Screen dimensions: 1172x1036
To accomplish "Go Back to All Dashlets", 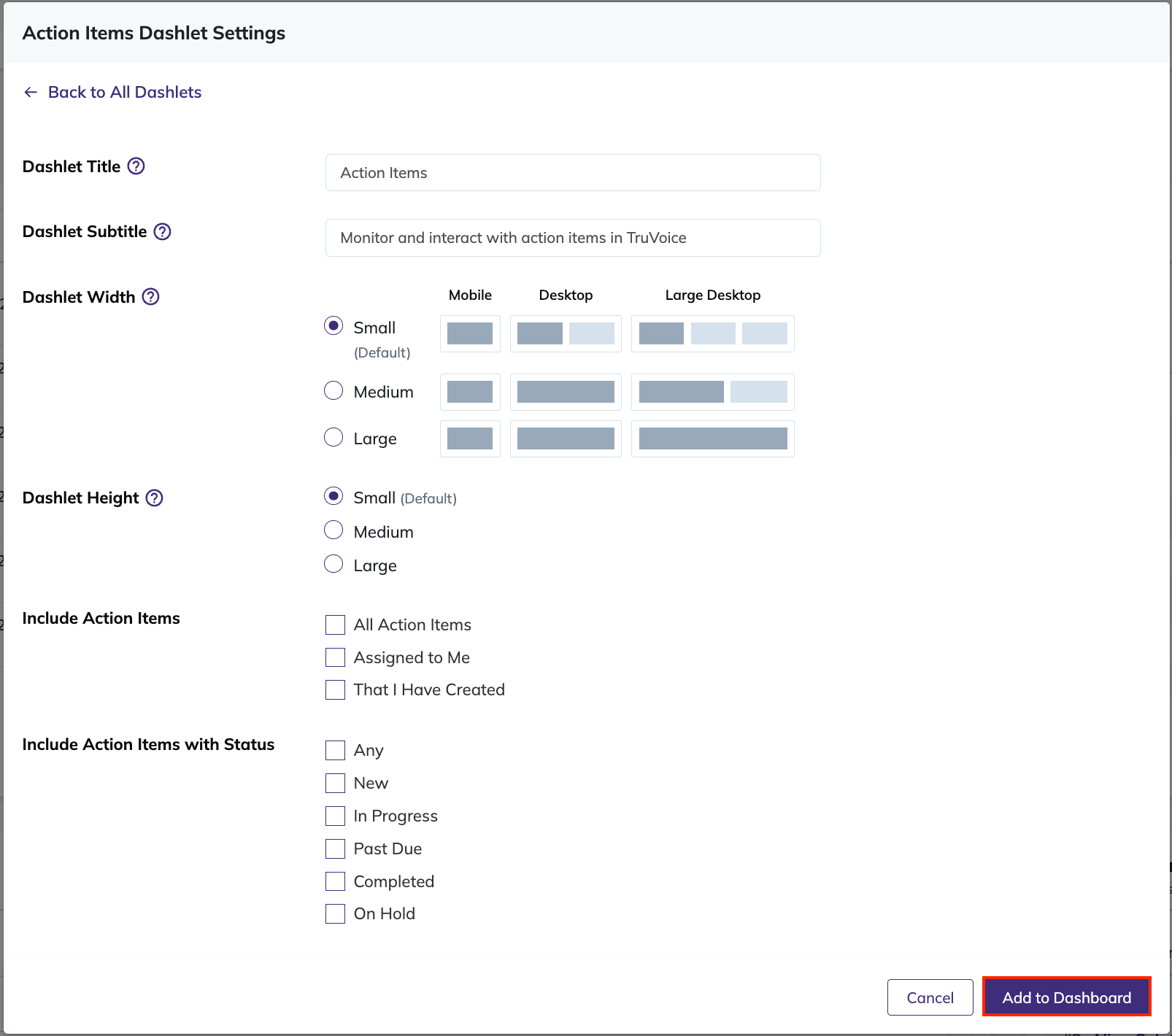I will [x=125, y=92].
